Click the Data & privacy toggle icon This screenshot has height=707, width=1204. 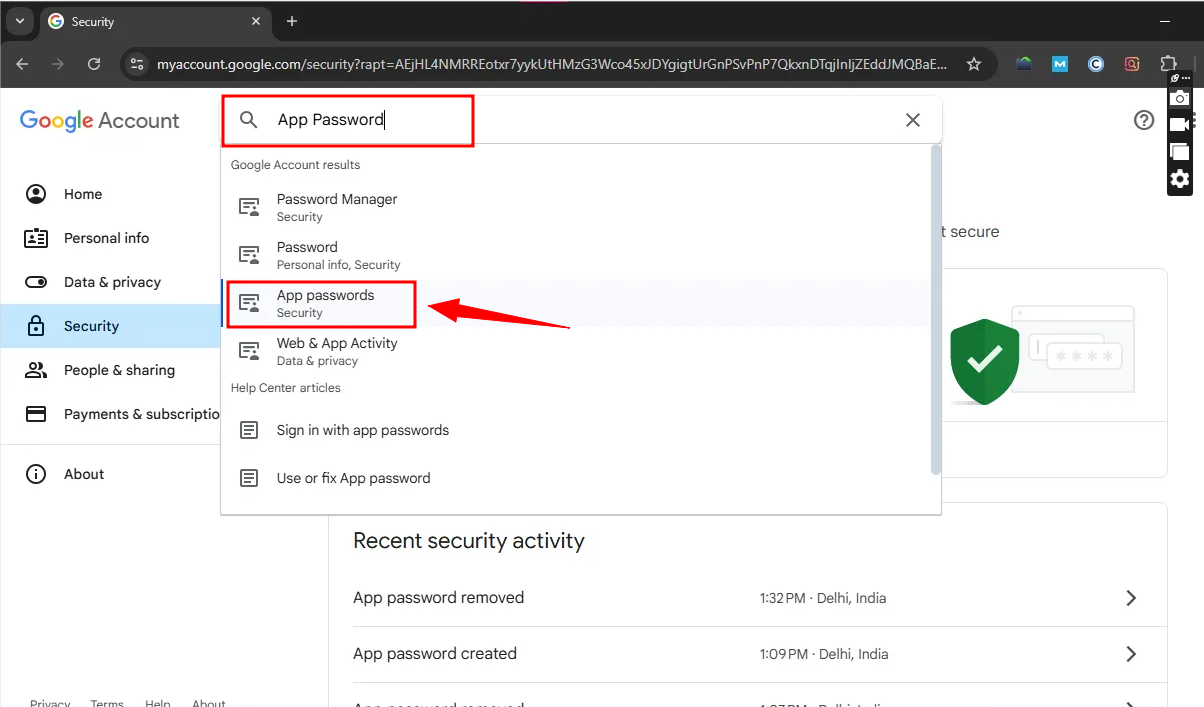click(x=36, y=282)
